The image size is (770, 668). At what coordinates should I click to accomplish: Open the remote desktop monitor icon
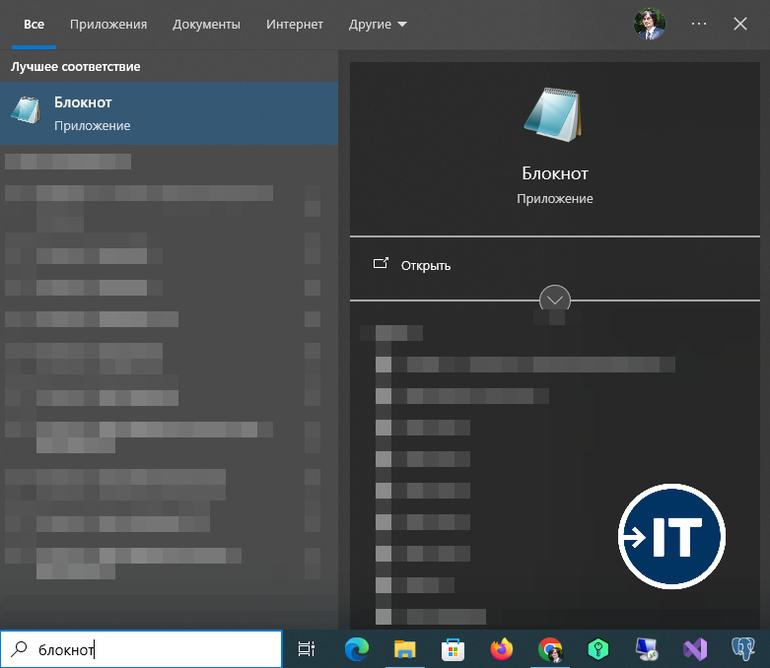[x=646, y=649]
